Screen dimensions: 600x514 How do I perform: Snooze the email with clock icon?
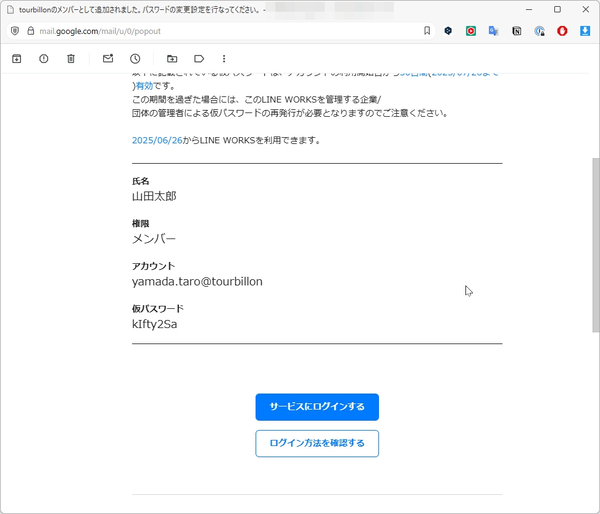(135, 59)
